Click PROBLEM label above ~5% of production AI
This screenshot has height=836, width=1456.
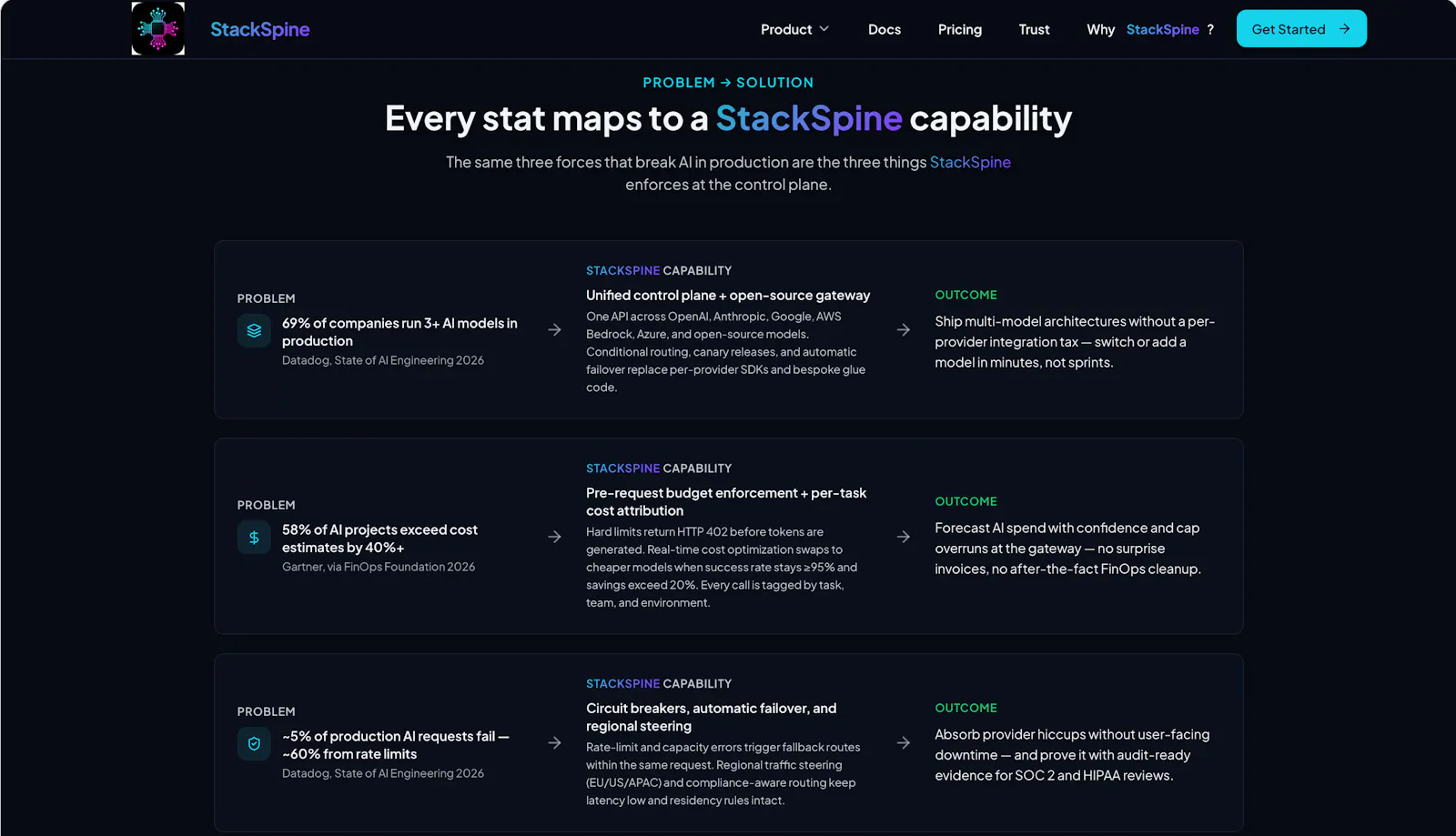(267, 711)
